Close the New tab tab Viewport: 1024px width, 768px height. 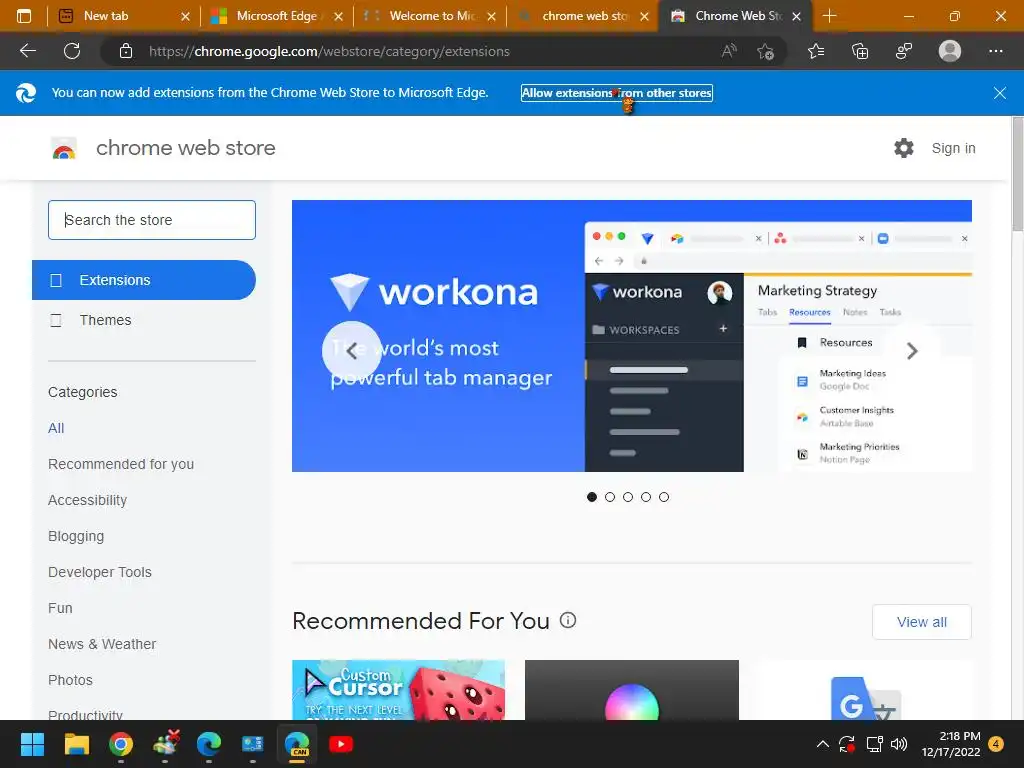click(185, 16)
